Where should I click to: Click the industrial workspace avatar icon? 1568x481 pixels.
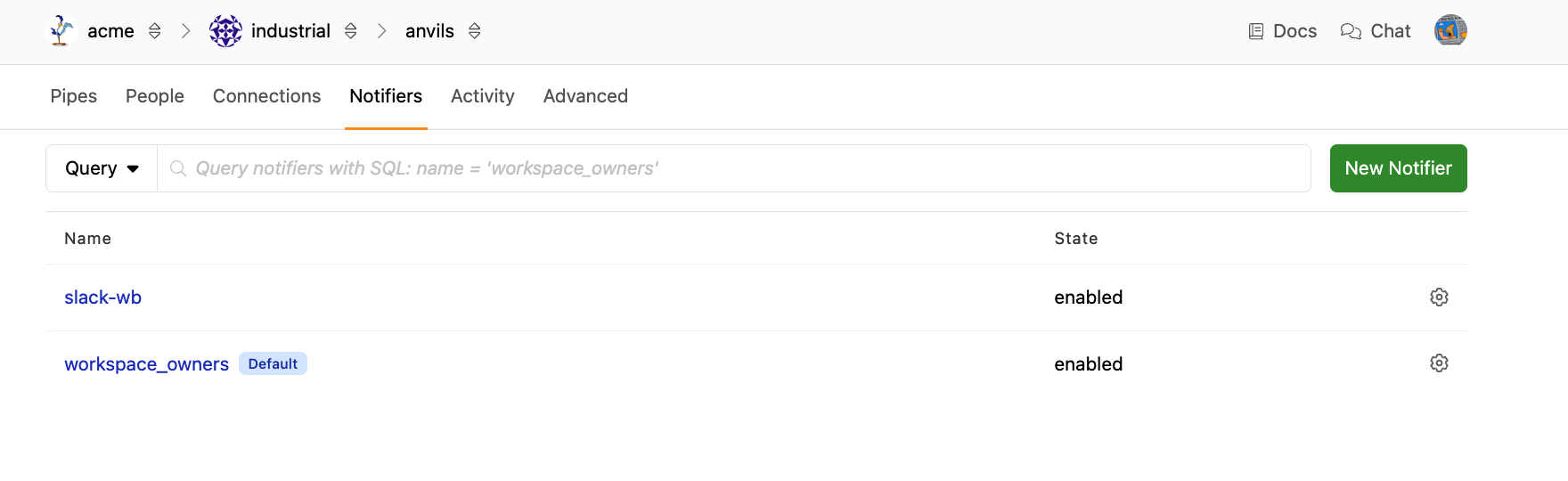225,31
